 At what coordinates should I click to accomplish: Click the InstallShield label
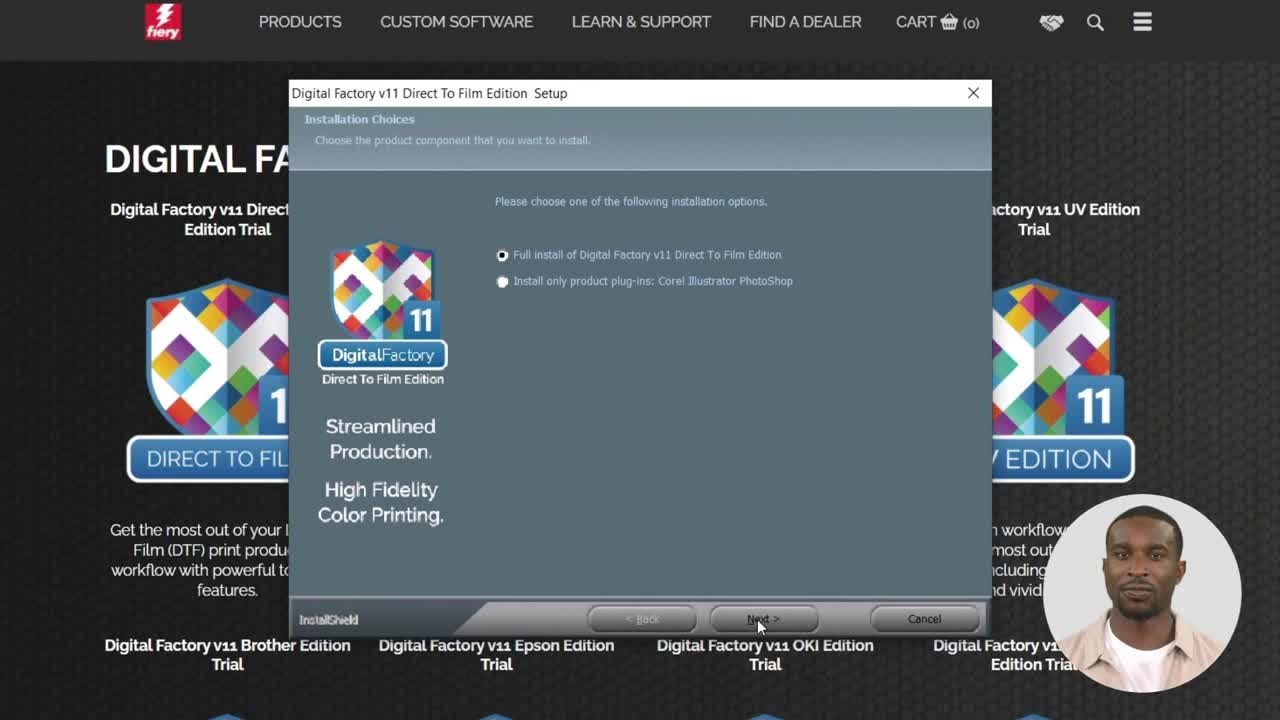[x=328, y=620]
